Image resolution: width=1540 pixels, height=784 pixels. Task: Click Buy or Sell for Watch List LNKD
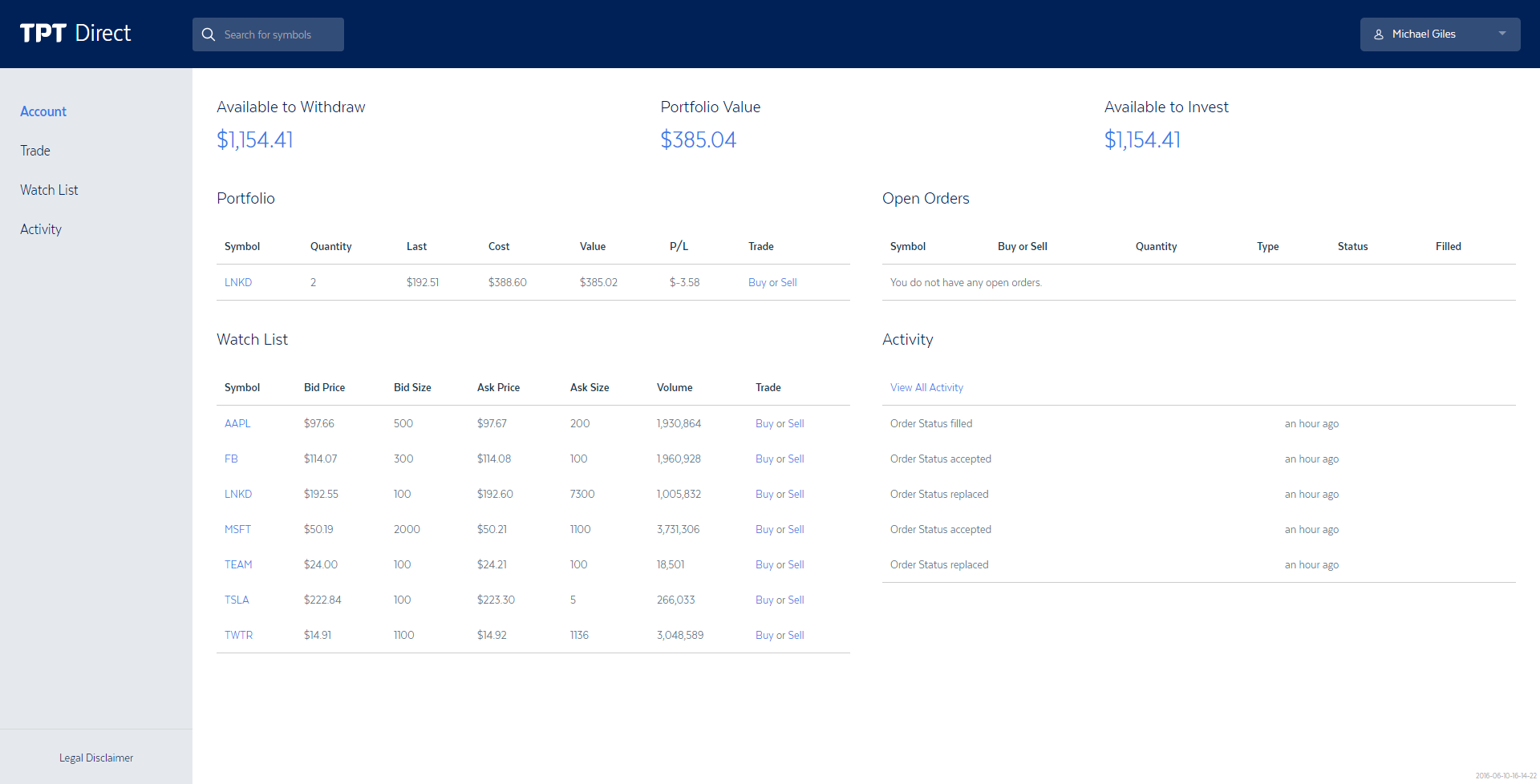pos(780,494)
